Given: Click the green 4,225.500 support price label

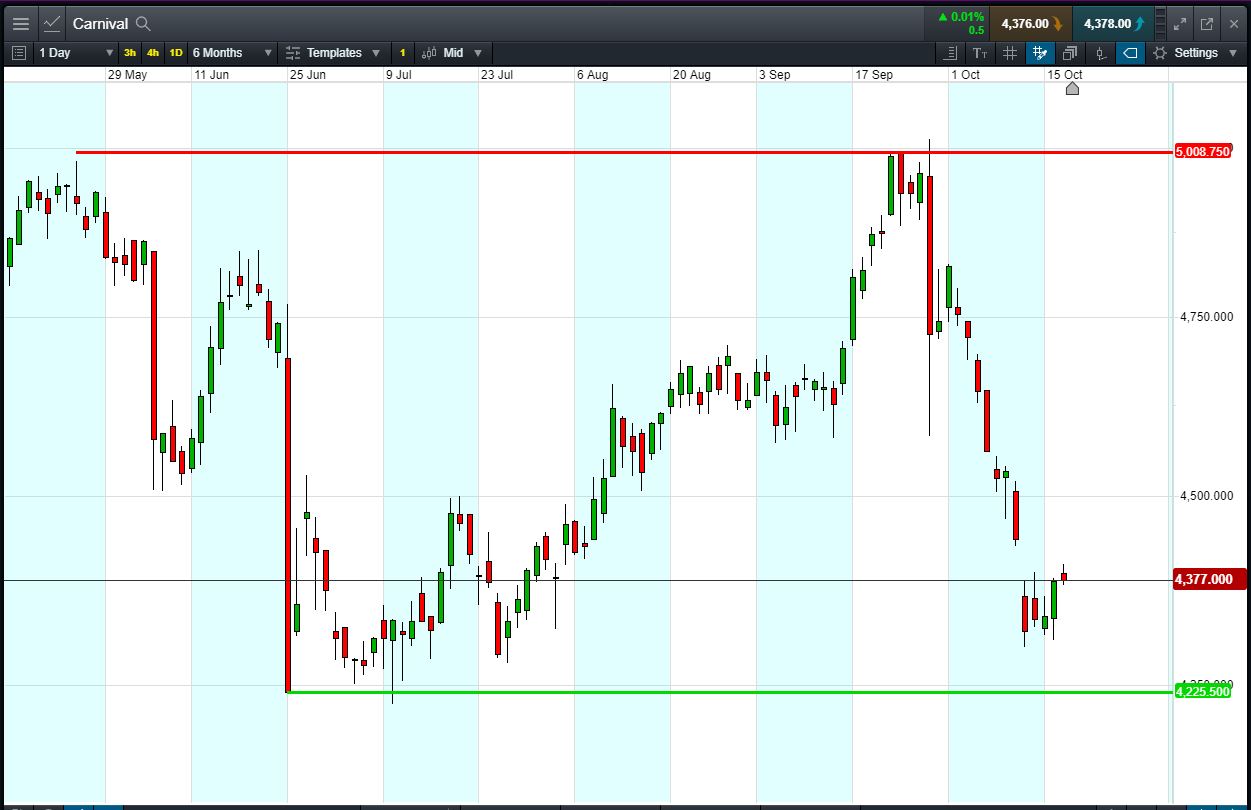Looking at the screenshot, I should point(1203,691).
